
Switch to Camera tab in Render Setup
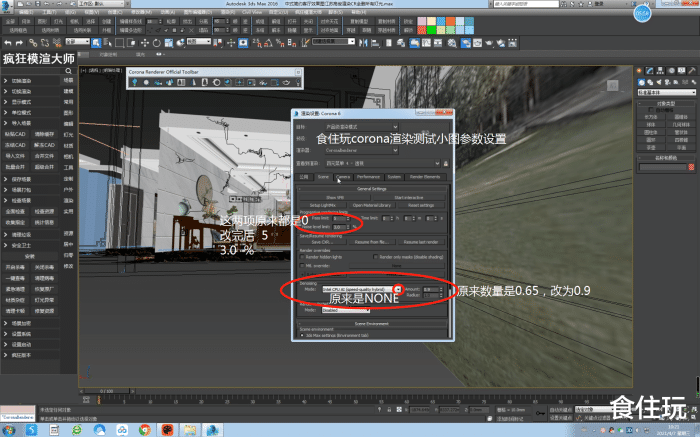pos(343,177)
